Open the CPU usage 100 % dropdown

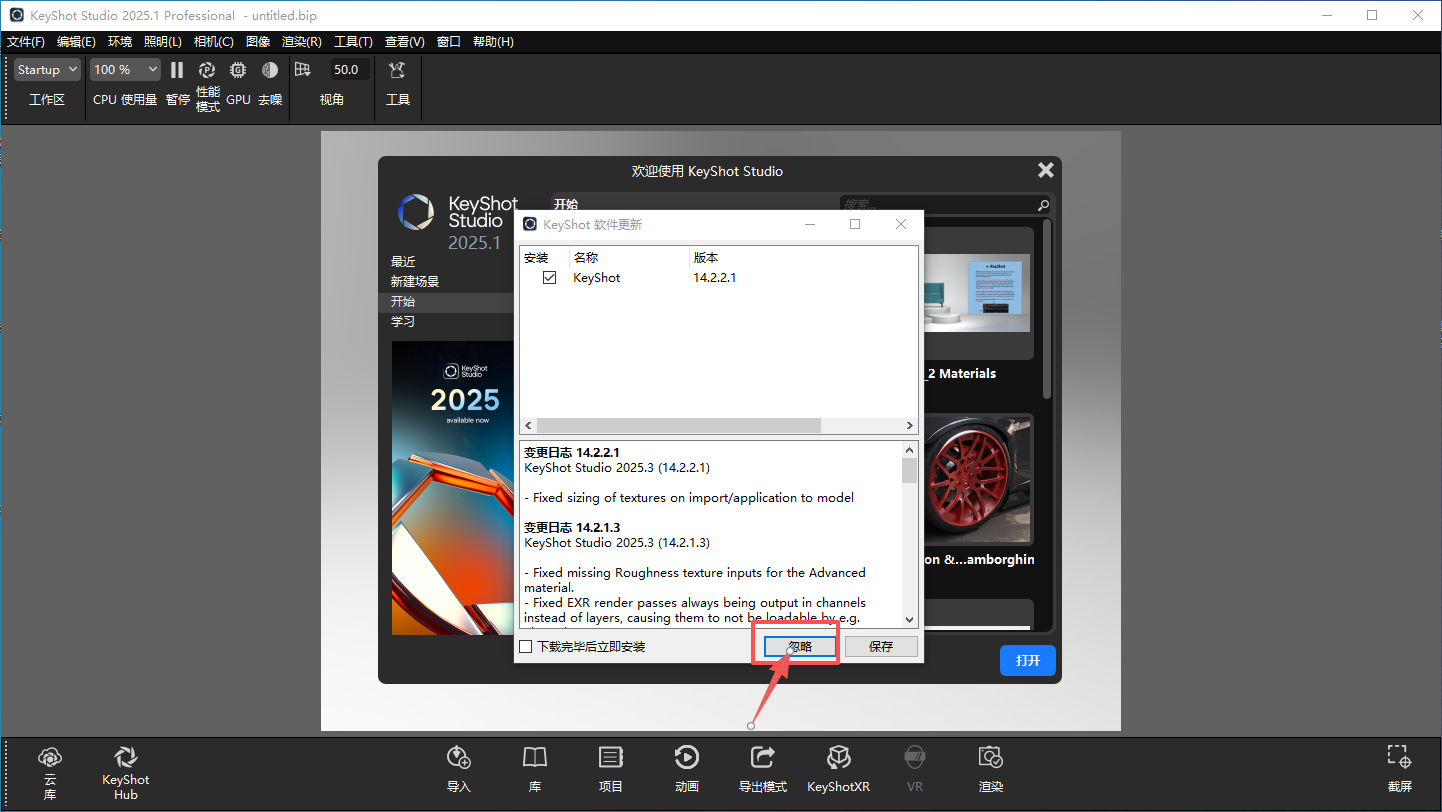pyautogui.click(x=125, y=70)
